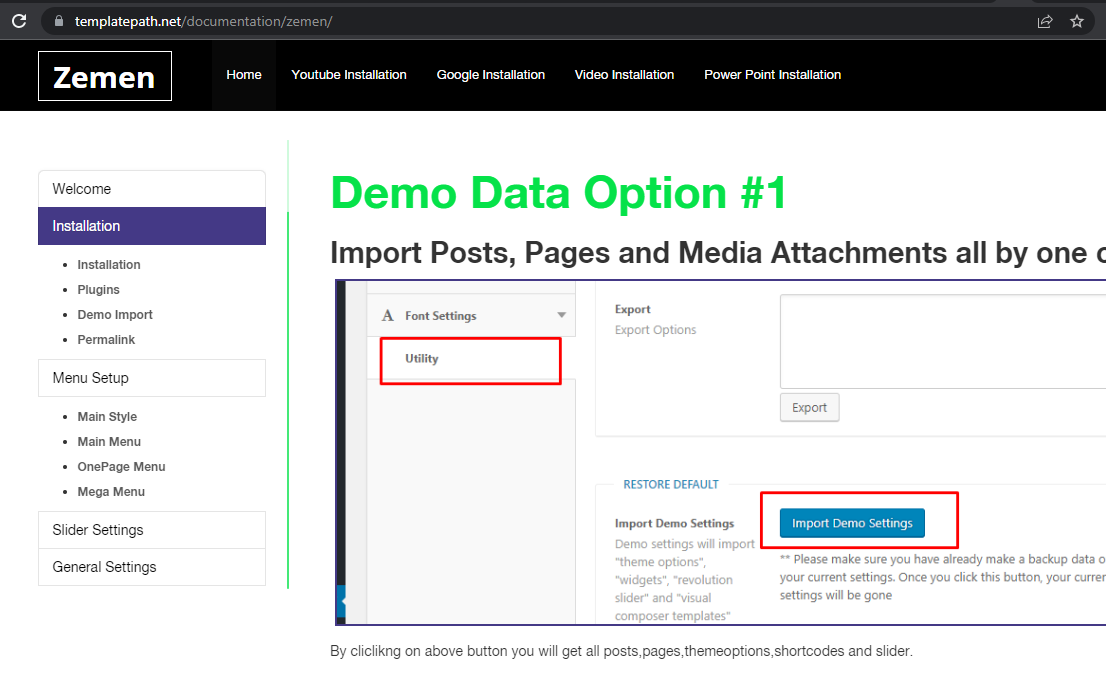Click inside the Export Options text area
The height and width of the screenshot is (681, 1106).
coord(942,342)
